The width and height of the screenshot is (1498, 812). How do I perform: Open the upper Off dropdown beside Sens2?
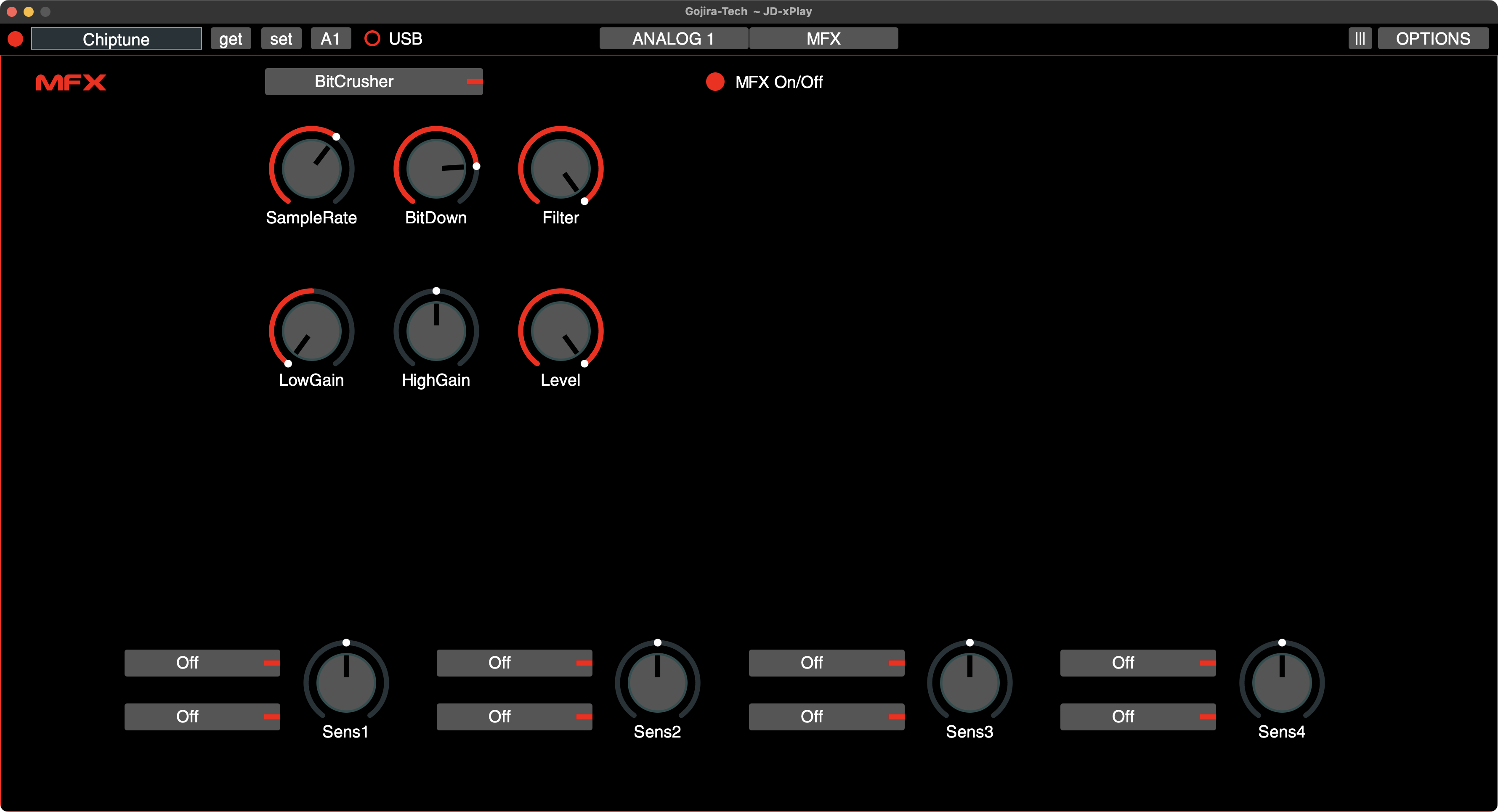tap(515, 663)
